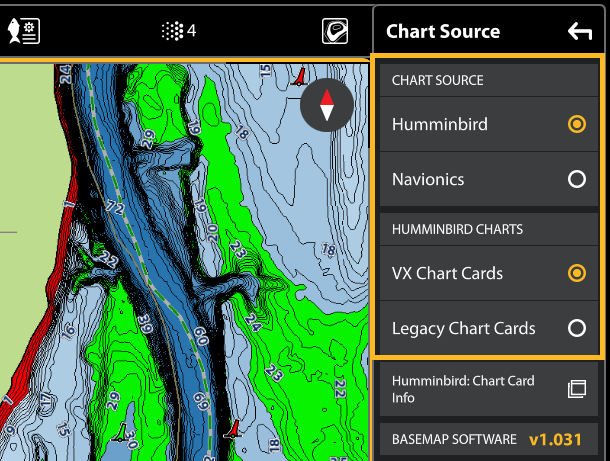This screenshot has width=610, height=461.
Task: Select Navionics chart source radio button
Action: 577,179
